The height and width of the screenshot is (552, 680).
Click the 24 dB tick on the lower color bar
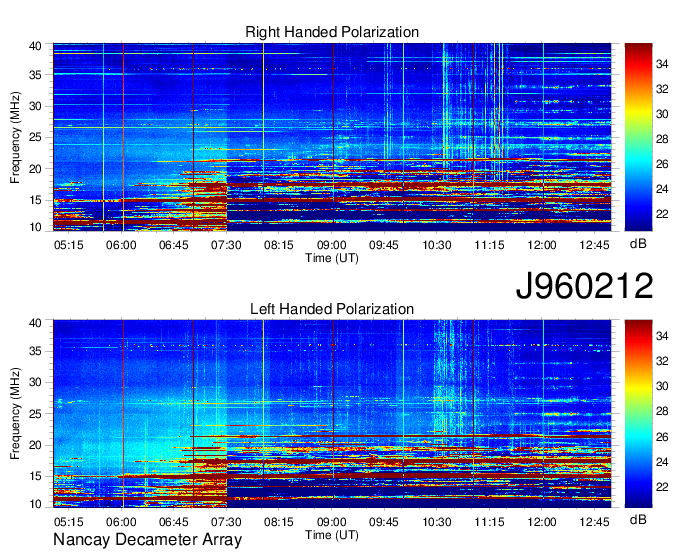pos(662,462)
